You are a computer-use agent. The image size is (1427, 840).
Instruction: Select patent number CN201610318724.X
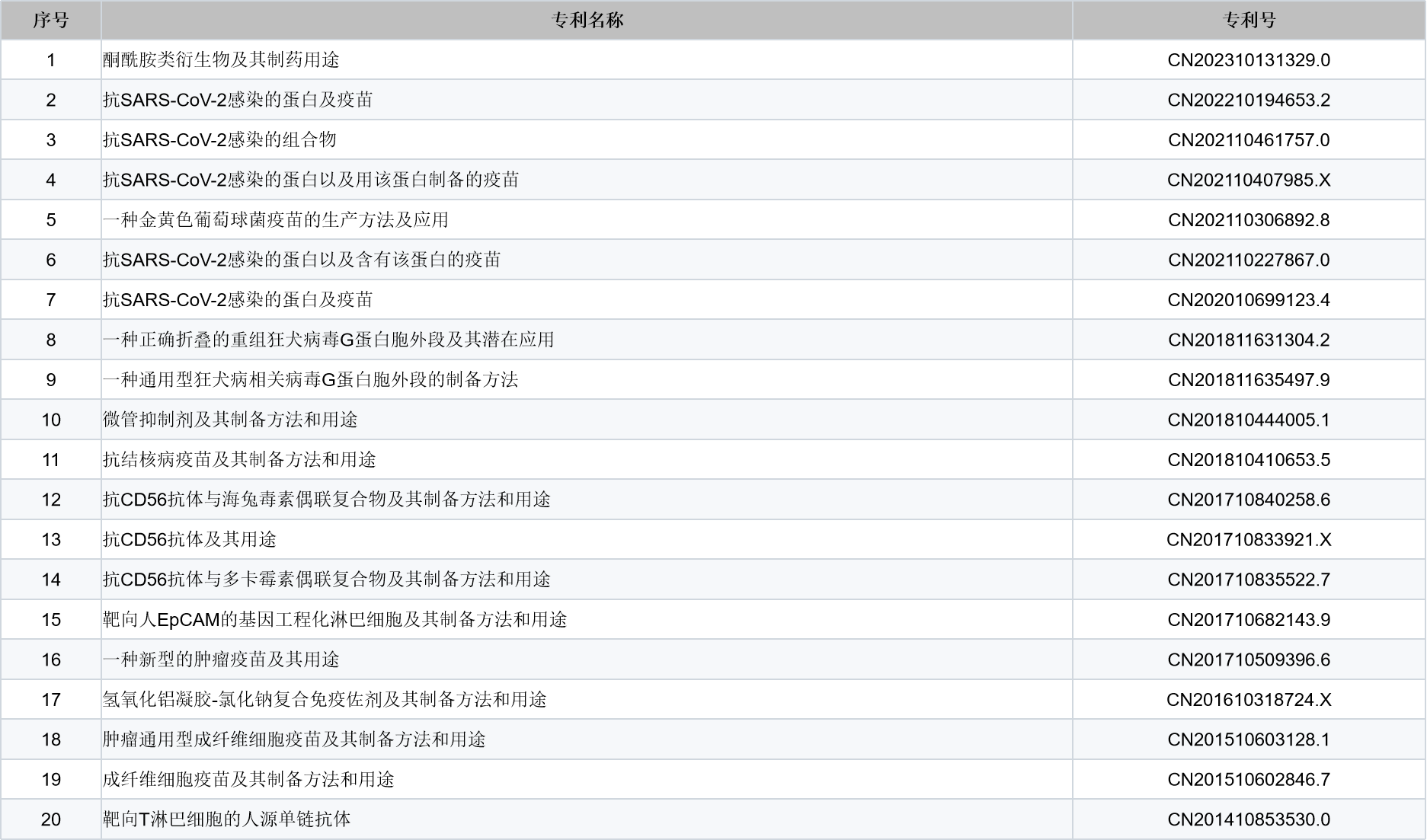pos(1249,700)
